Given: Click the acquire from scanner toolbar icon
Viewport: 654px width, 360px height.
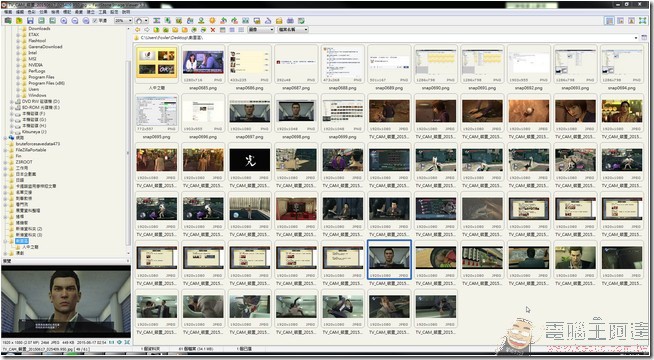Looking at the screenshot, I should click(8, 20).
